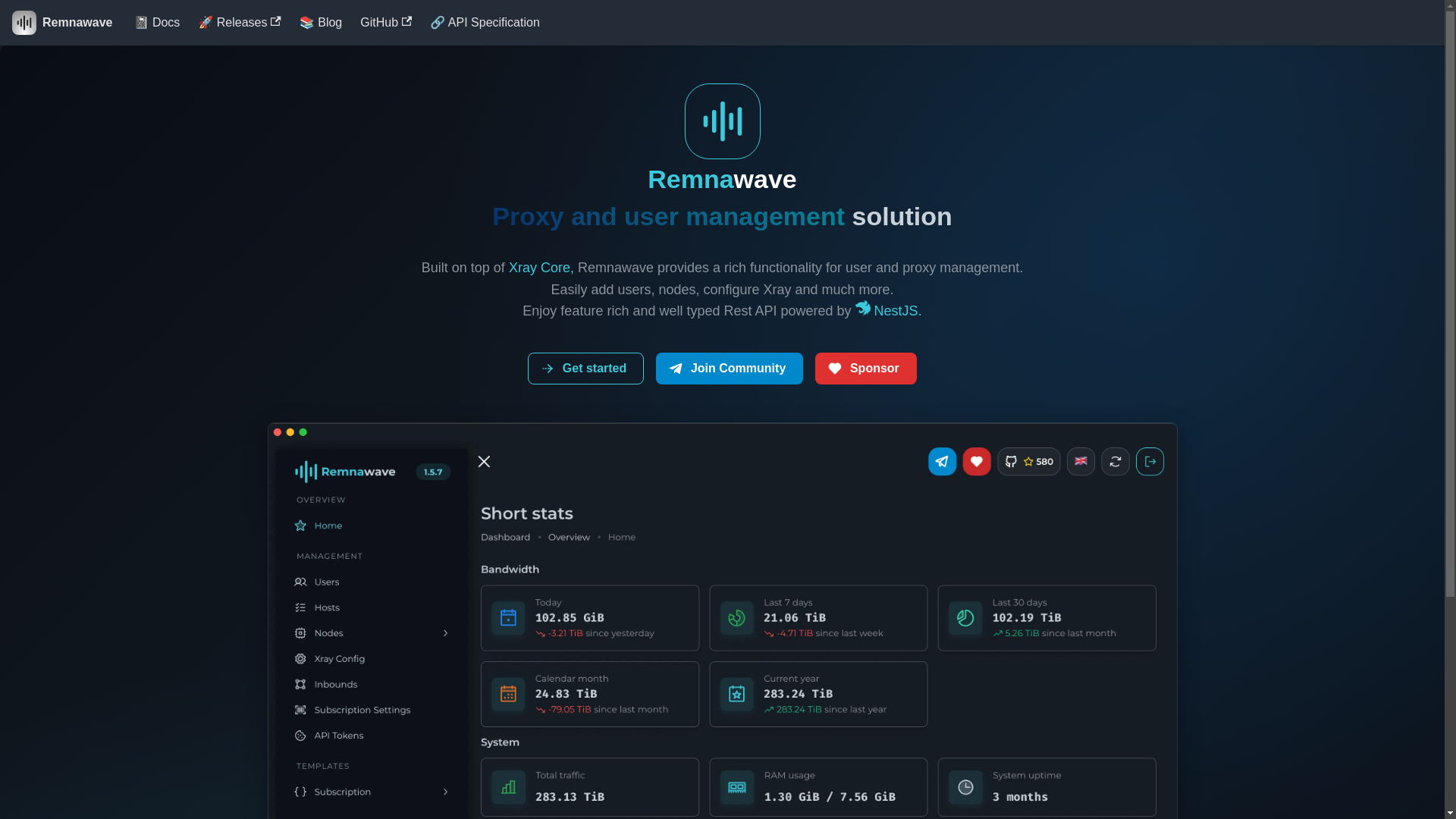The width and height of the screenshot is (1456, 819).
Task: Follow the Xray Core link
Action: (541, 268)
